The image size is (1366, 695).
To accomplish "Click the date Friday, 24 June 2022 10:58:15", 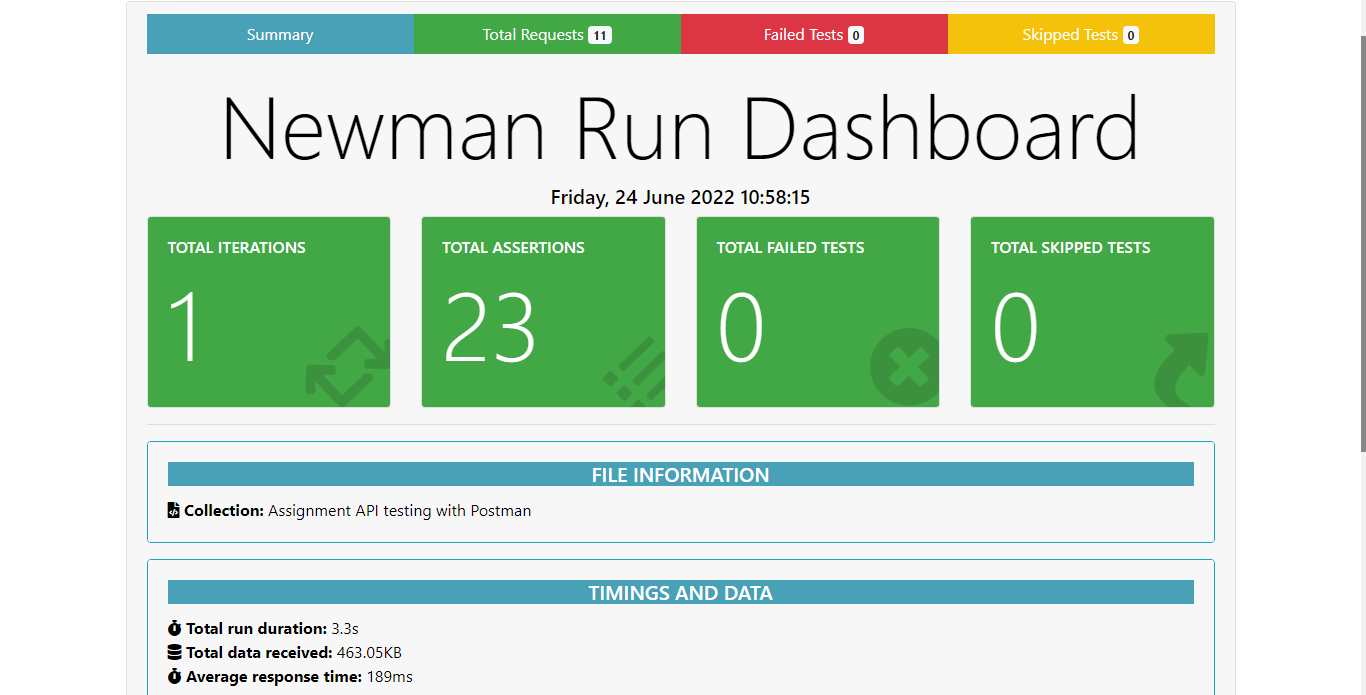I will pos(680,197).
